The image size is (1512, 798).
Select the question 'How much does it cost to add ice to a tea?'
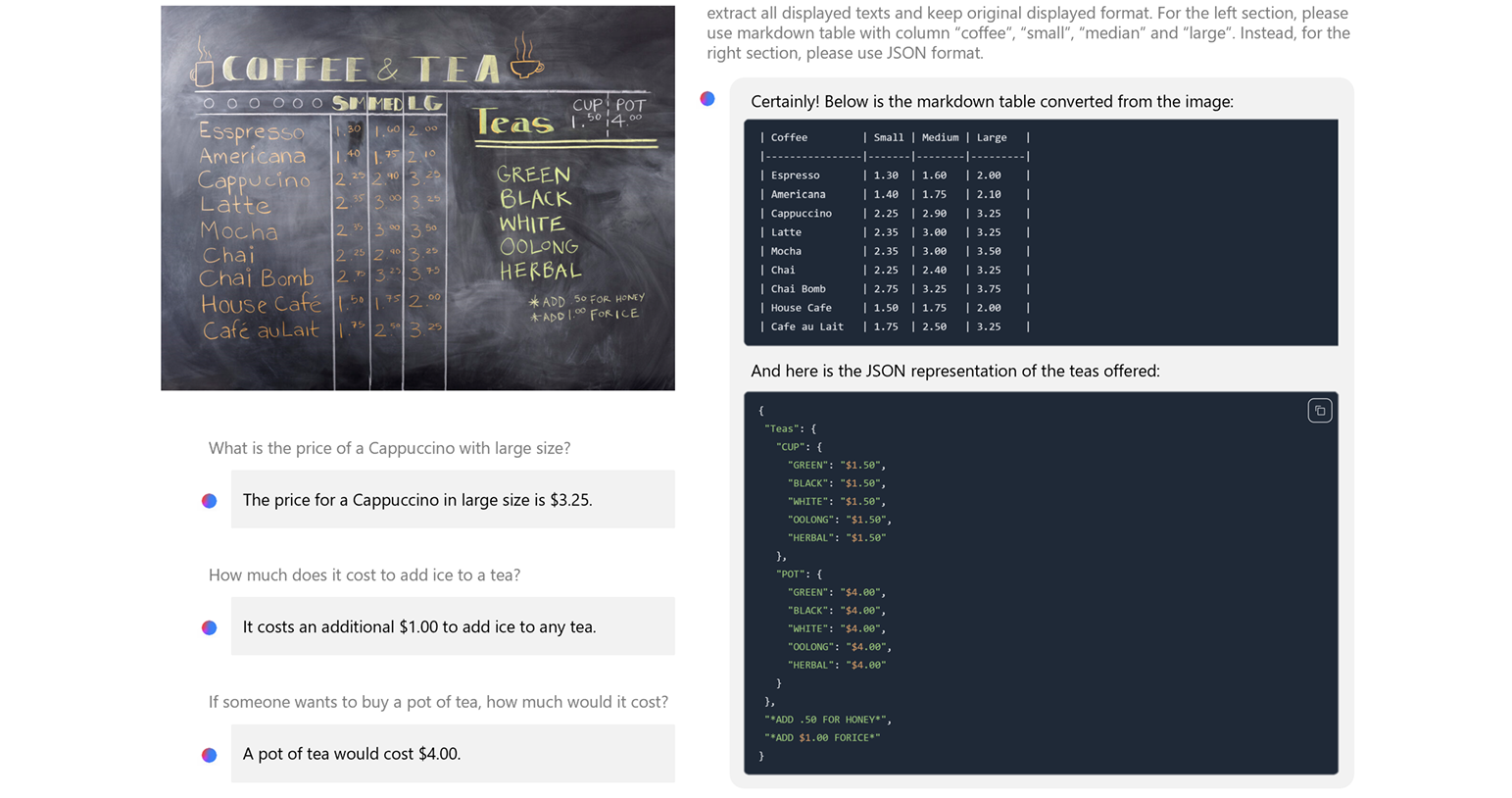pyautogui.click(x=365, y=574)
